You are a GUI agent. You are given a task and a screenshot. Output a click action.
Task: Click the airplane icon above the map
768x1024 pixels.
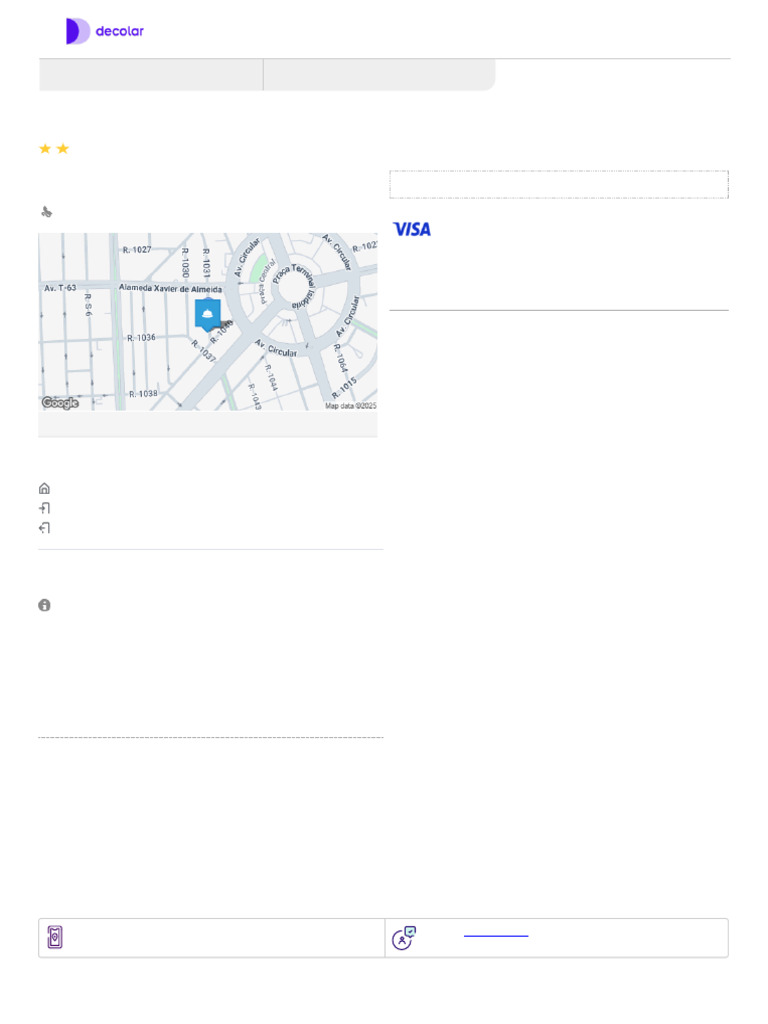(x=46, y=212)
